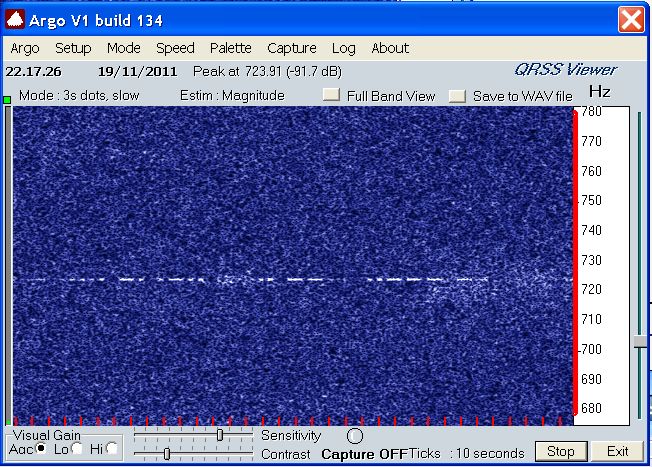The image size is (652, 467).
Task: Open the Mode menu
Action: pyautogui.click(x=123, y=48)
